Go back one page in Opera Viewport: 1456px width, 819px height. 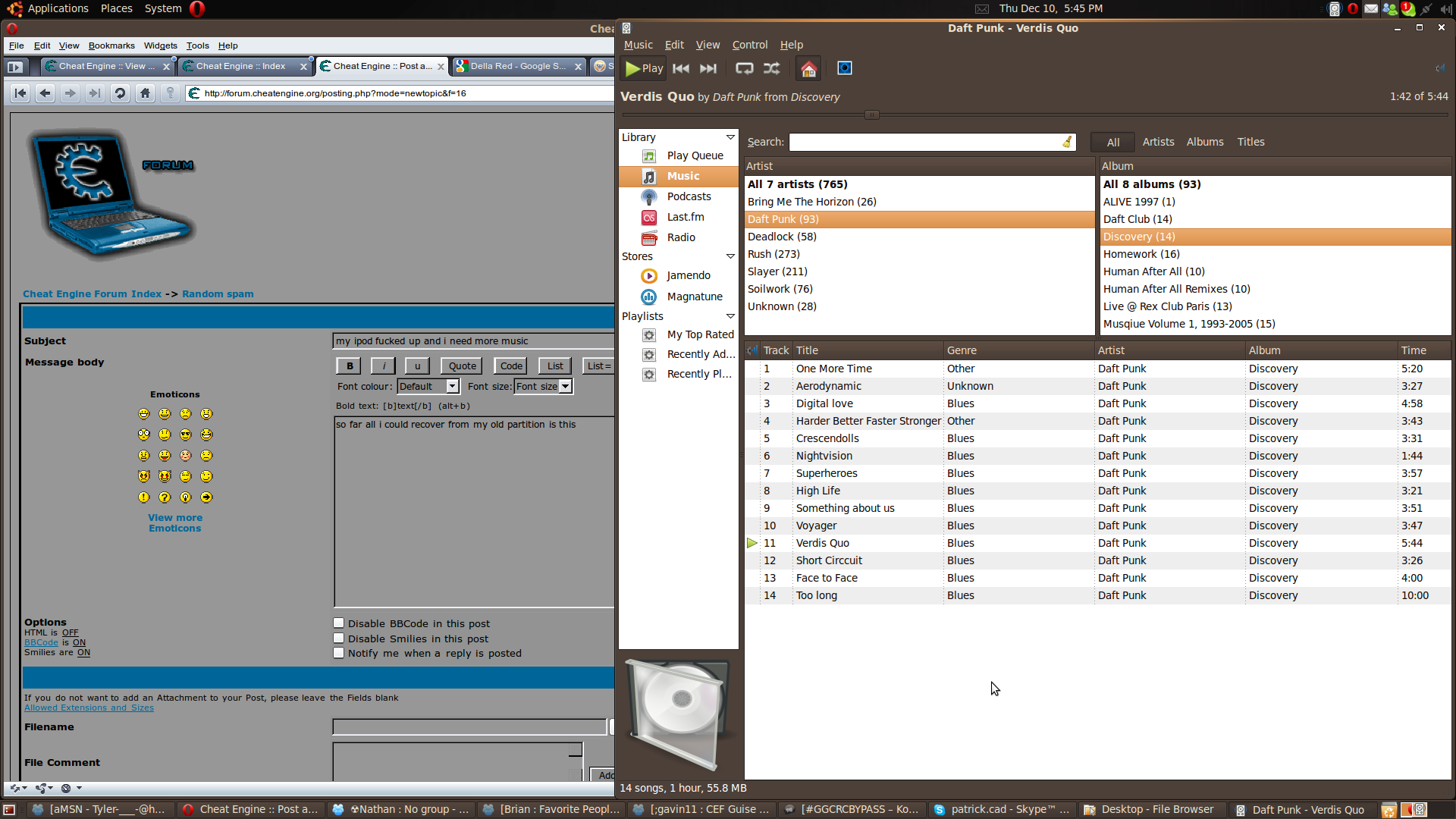(x=45, y=93)
